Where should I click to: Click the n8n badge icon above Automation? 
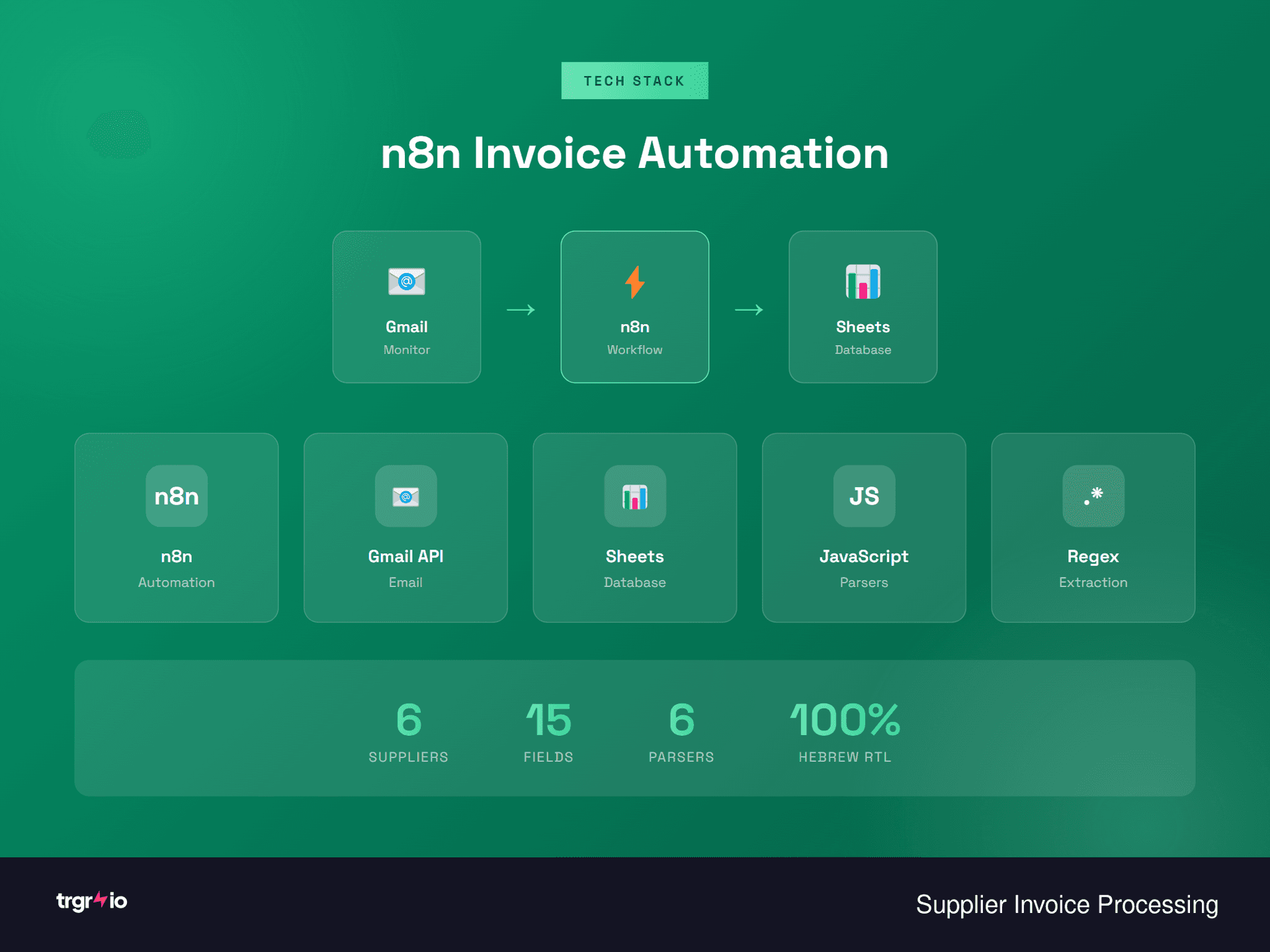coord(175,496)
